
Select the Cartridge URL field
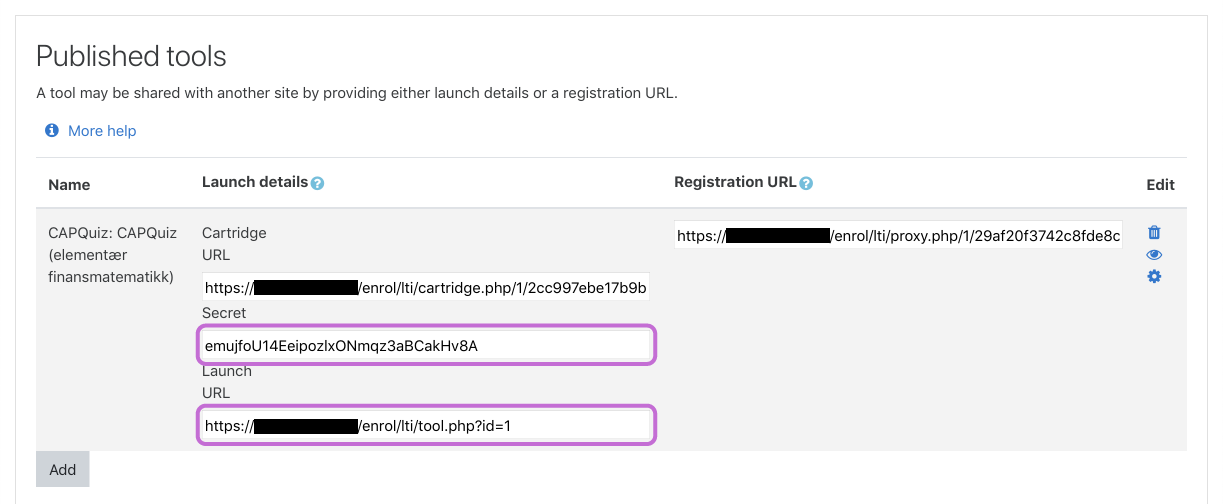[x=426, y=289]
